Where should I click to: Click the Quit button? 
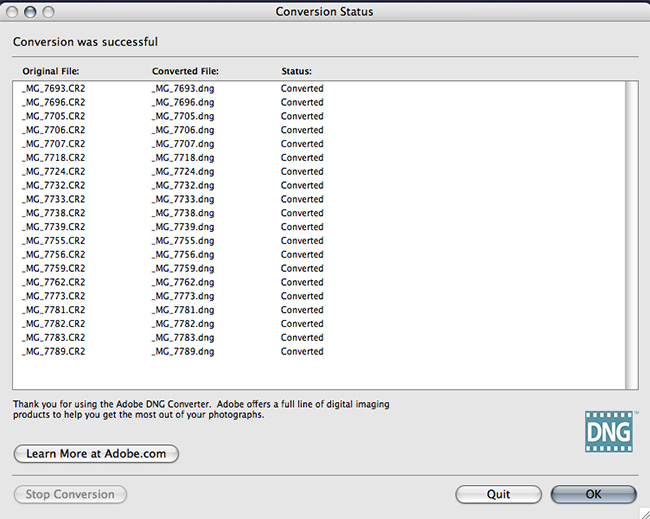(498, 494)
